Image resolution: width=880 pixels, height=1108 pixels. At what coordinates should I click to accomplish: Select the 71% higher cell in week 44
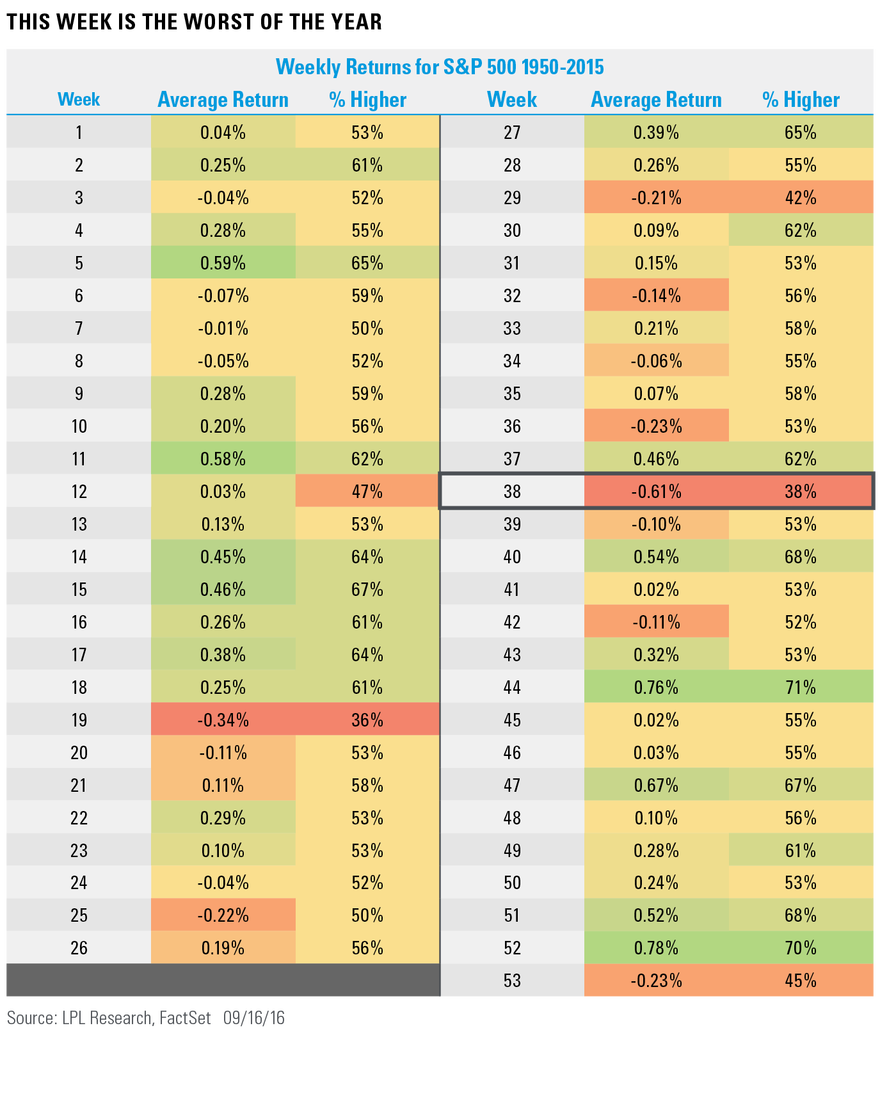point(801,687)
